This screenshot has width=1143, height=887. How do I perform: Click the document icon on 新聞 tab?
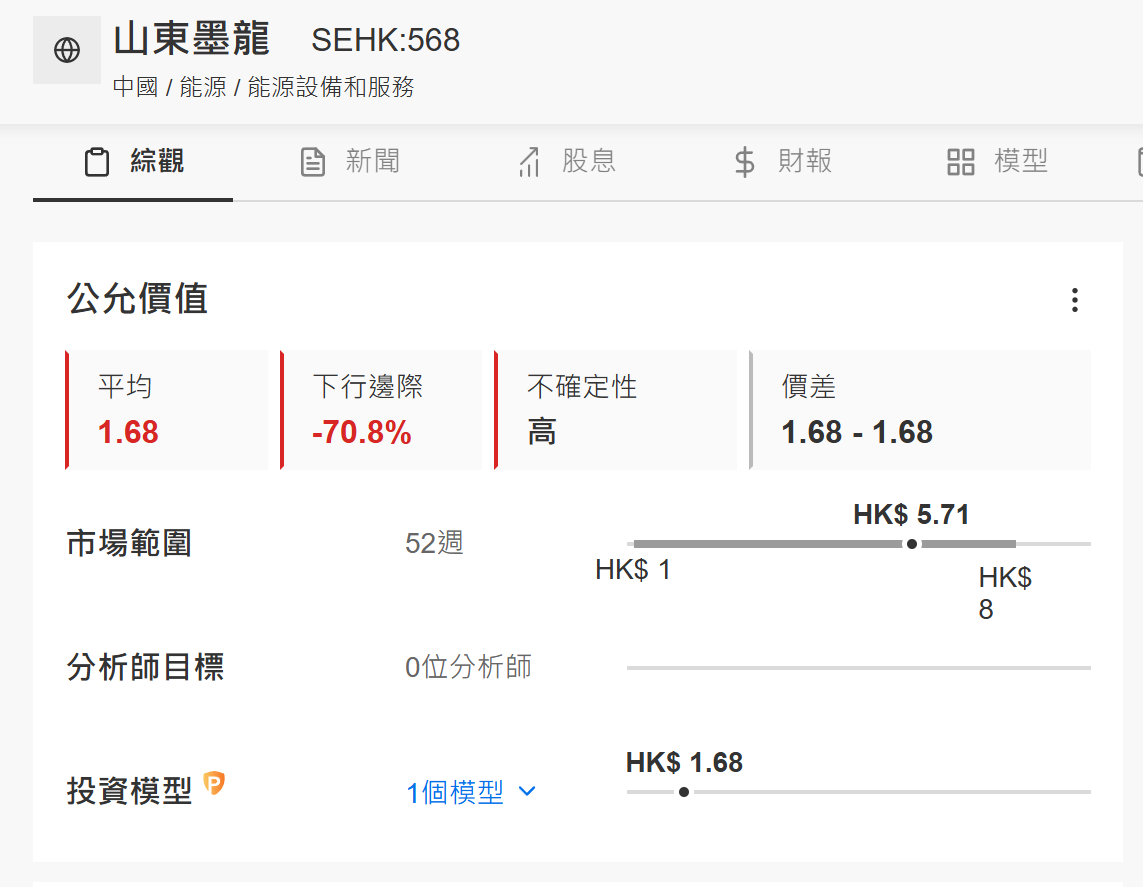point(313,162)
